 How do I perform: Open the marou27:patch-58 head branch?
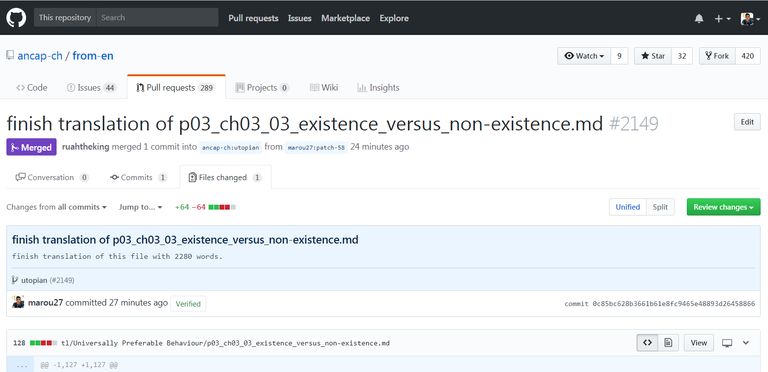coord(316,147)
